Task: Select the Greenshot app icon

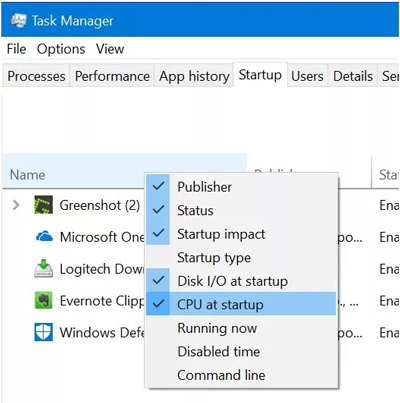Action: (x=44, y=205)
